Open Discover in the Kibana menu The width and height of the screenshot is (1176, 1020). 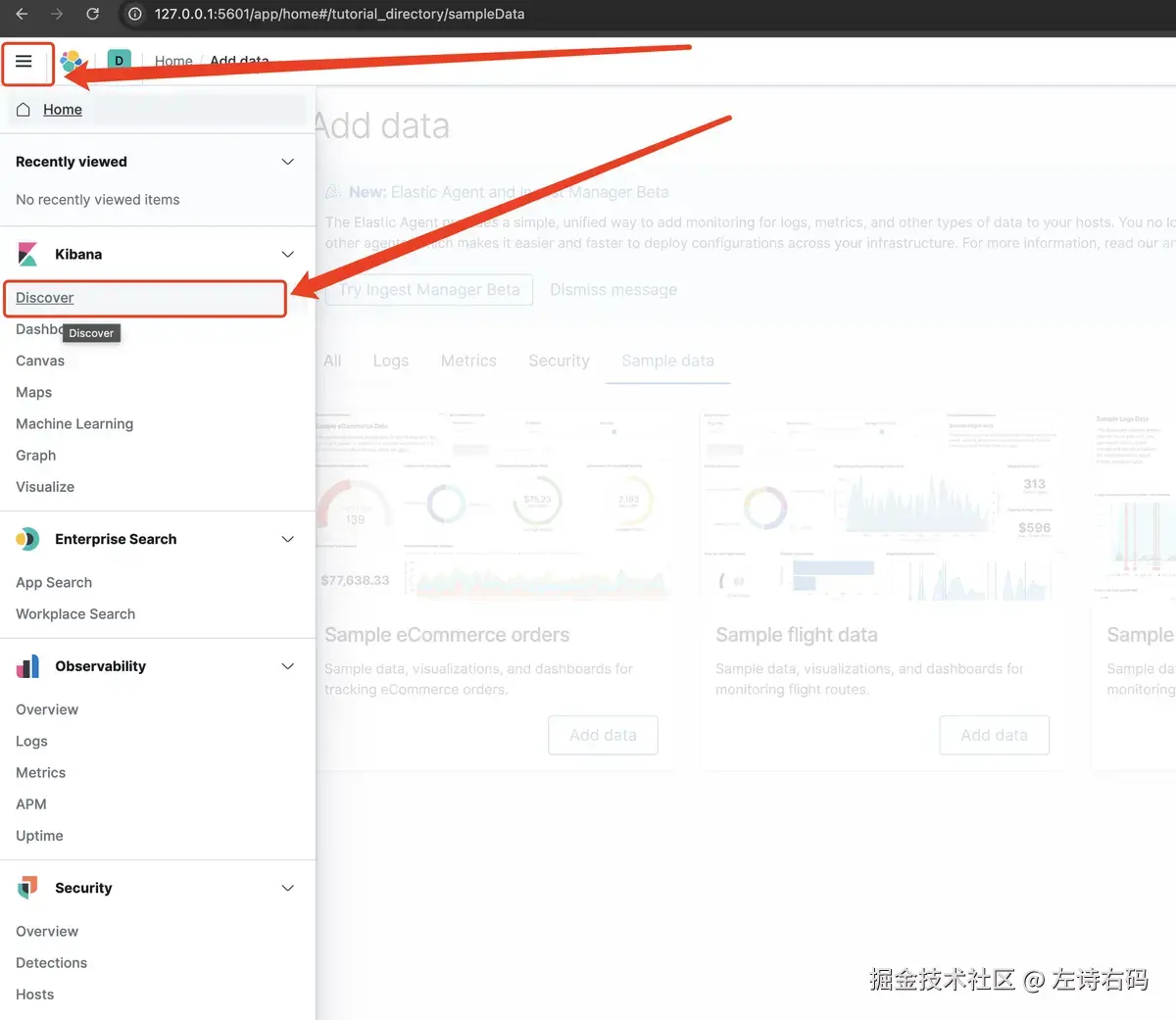tap(45, 298)
